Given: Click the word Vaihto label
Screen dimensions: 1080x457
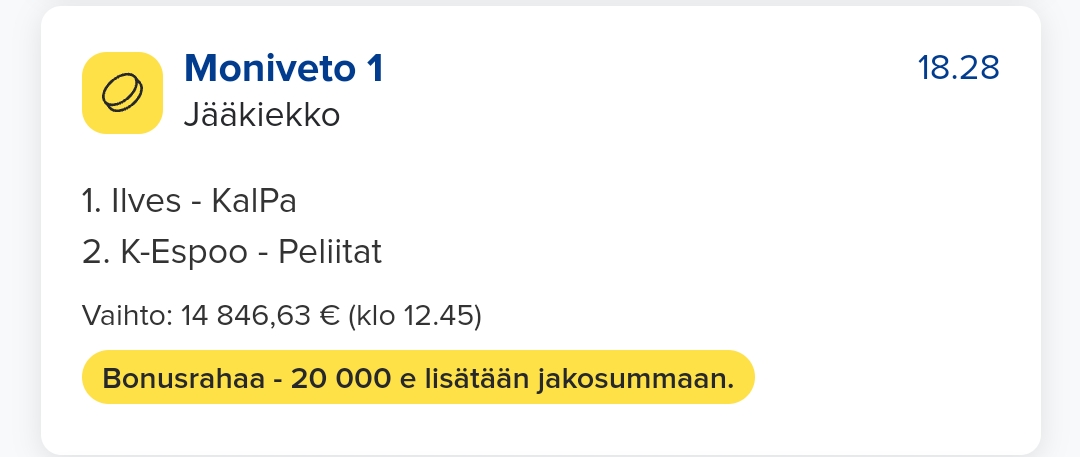Looking at the screenshot, I should click(124, 317).
